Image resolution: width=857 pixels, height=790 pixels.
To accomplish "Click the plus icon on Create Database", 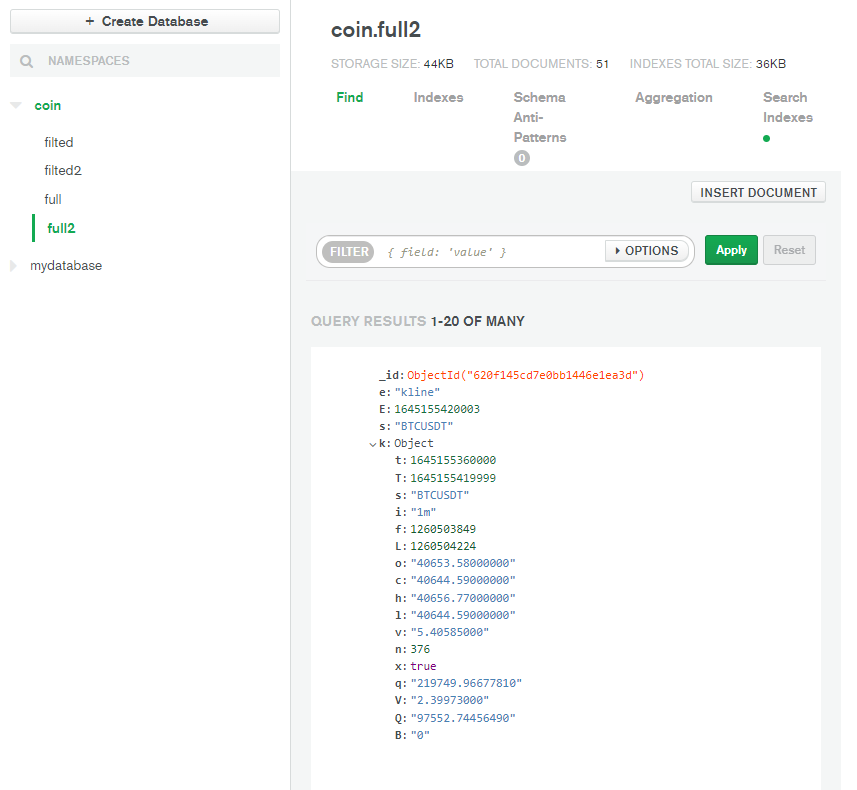I will point(90,21).
